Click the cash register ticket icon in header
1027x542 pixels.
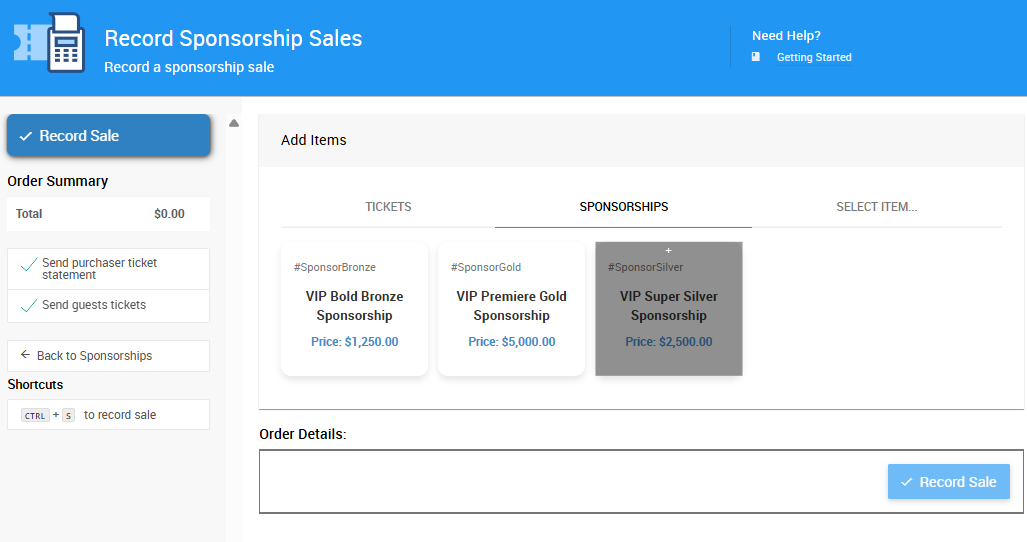pyautogui.click(x=49, y=43)
